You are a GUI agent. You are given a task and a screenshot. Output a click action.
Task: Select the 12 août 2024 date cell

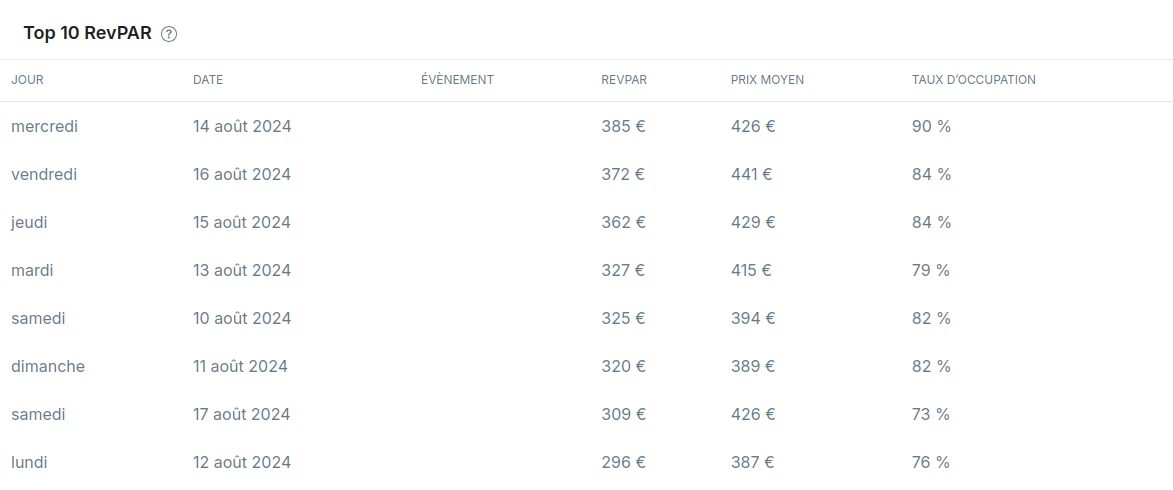click(242, 463)
